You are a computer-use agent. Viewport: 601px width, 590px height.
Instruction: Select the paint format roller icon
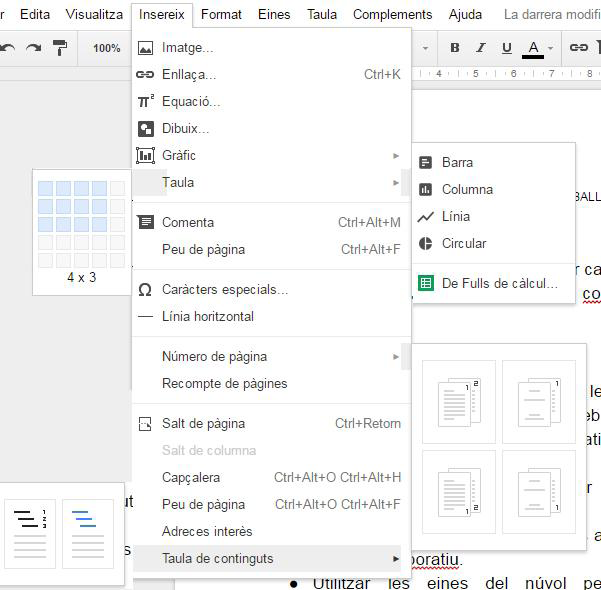[x=59, y=48]
